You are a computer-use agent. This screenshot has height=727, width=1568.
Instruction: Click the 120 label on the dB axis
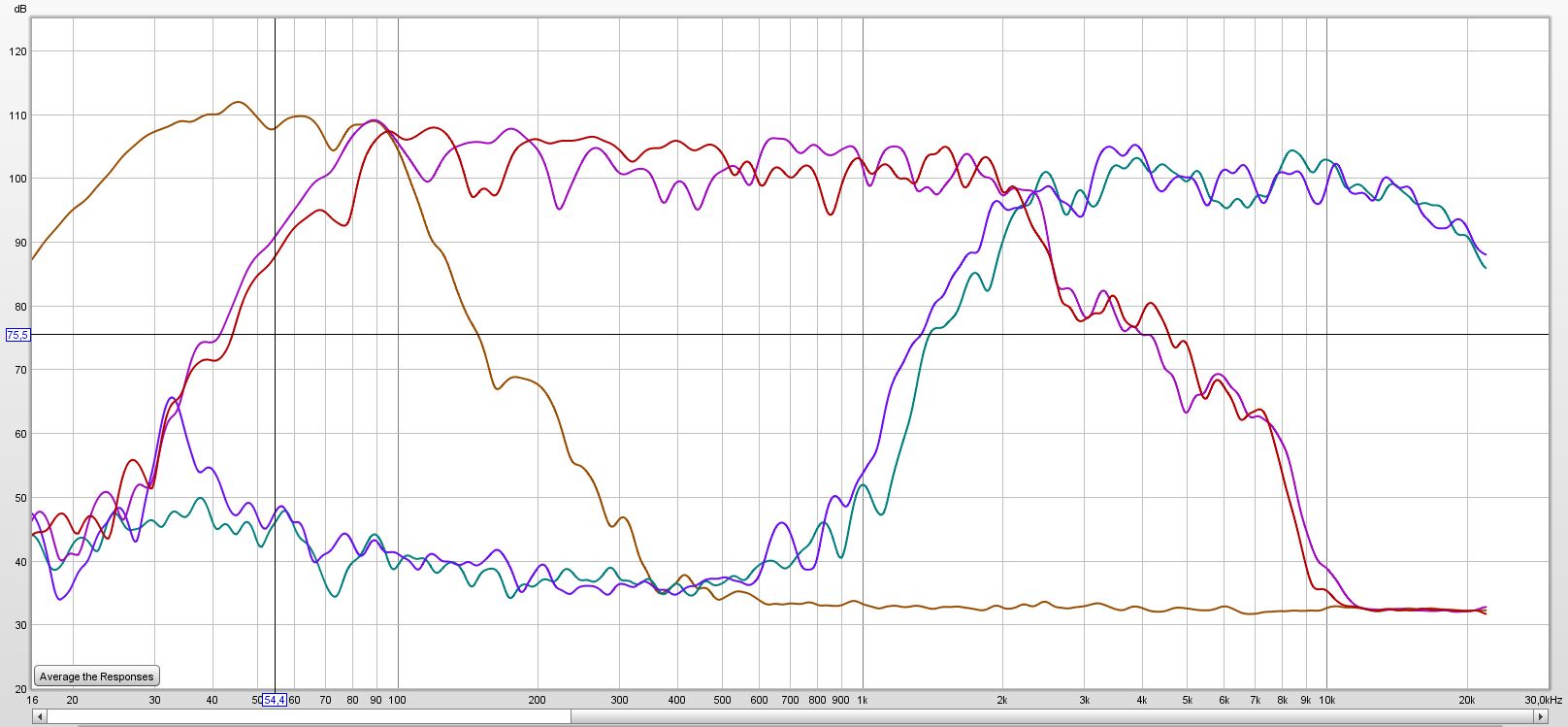coord(17,51)
